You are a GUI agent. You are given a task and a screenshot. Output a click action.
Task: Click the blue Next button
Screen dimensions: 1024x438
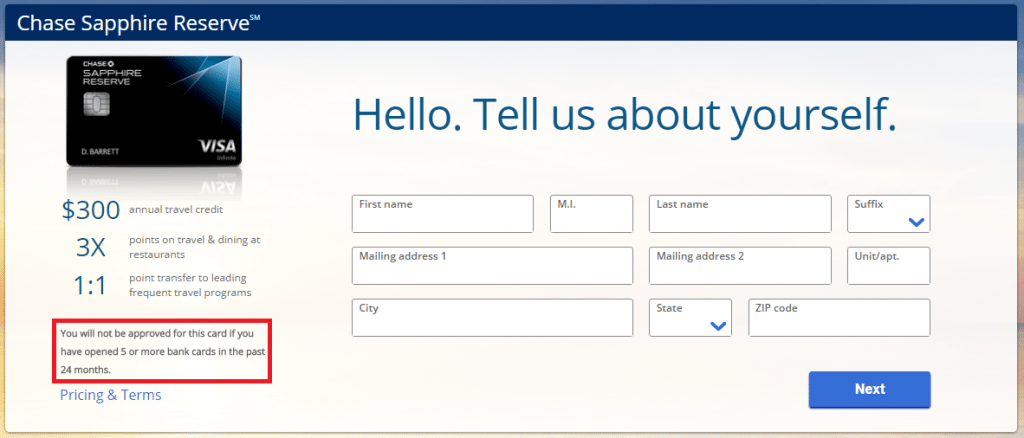[869, 390]
